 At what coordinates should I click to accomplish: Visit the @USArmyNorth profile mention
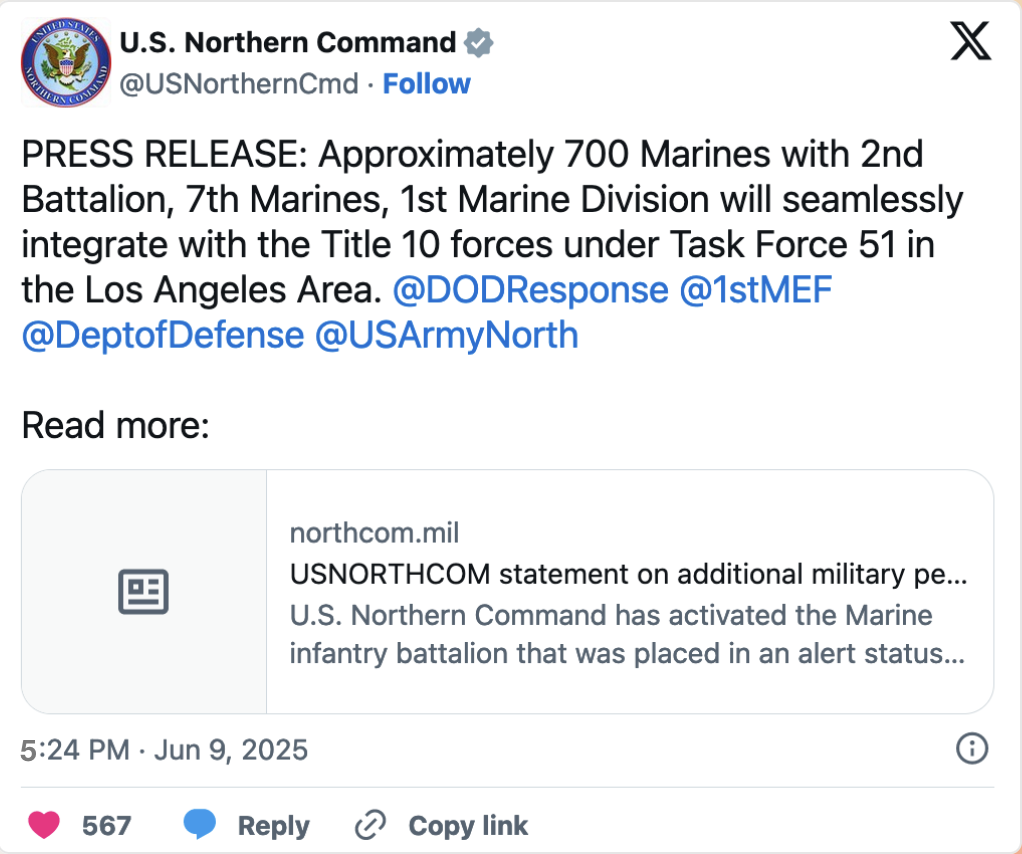446,335
